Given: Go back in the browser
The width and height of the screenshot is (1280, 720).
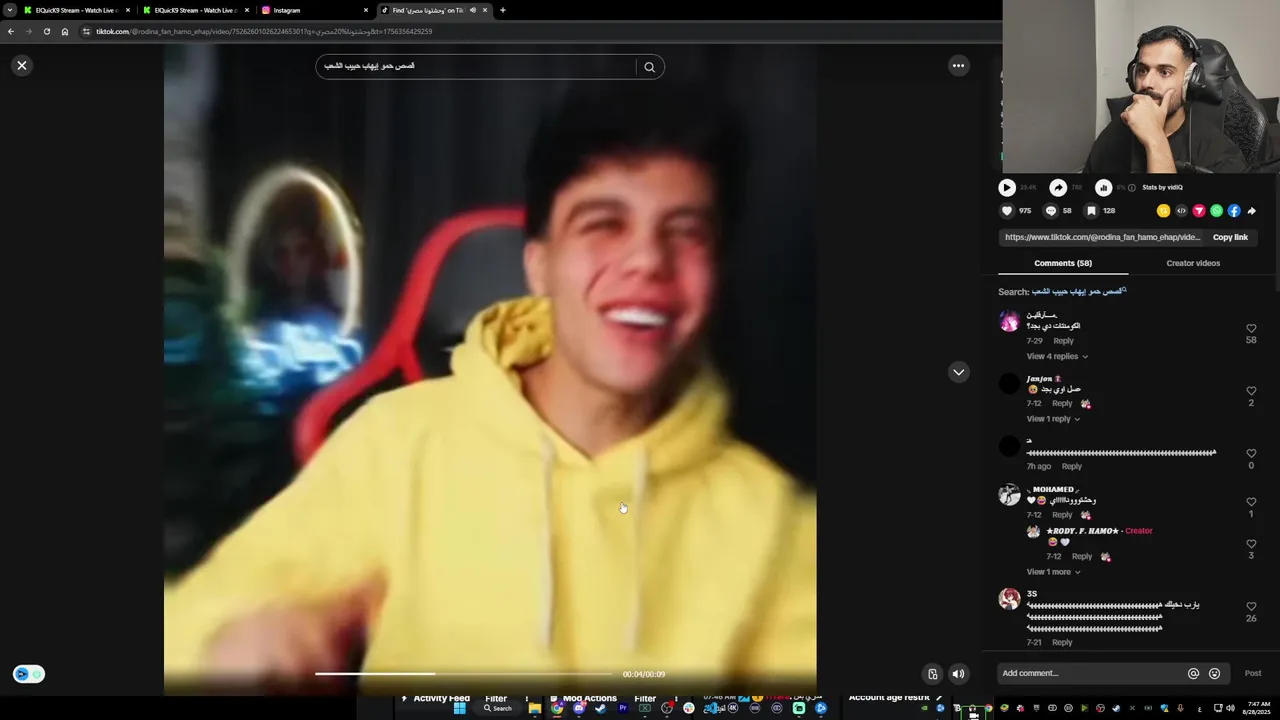Looking at the screenshot, I should 10,31.
